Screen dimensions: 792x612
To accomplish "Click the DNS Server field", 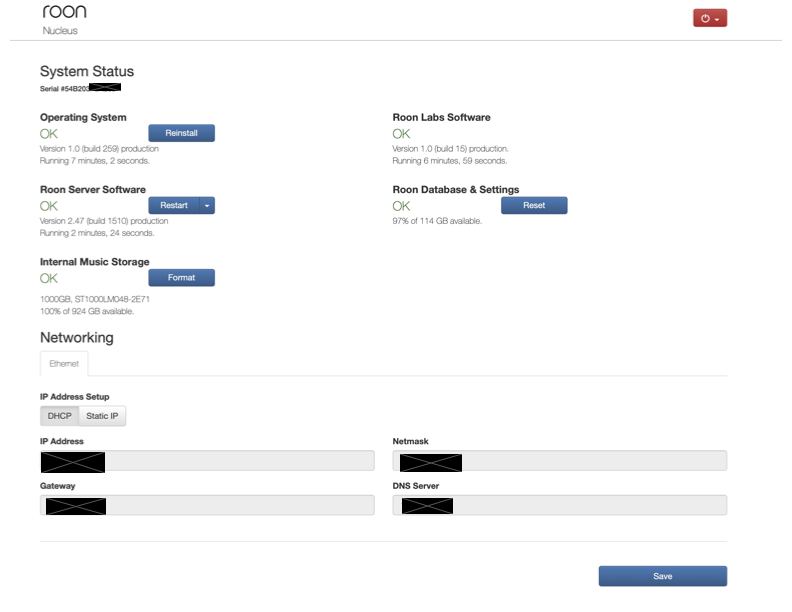I will [x=560, y=505].
